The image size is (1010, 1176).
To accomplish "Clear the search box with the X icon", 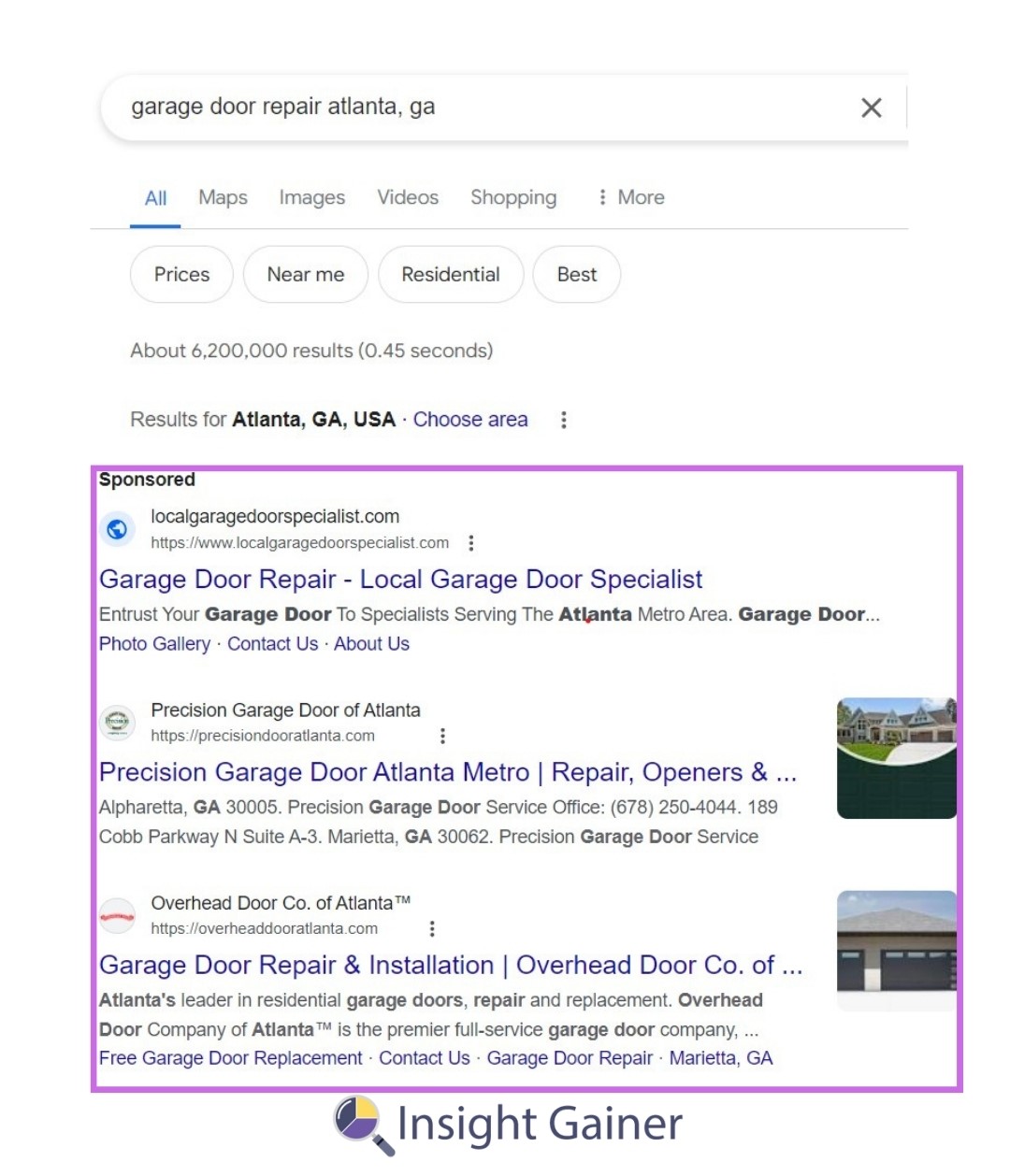I will (x=871, y=108).
